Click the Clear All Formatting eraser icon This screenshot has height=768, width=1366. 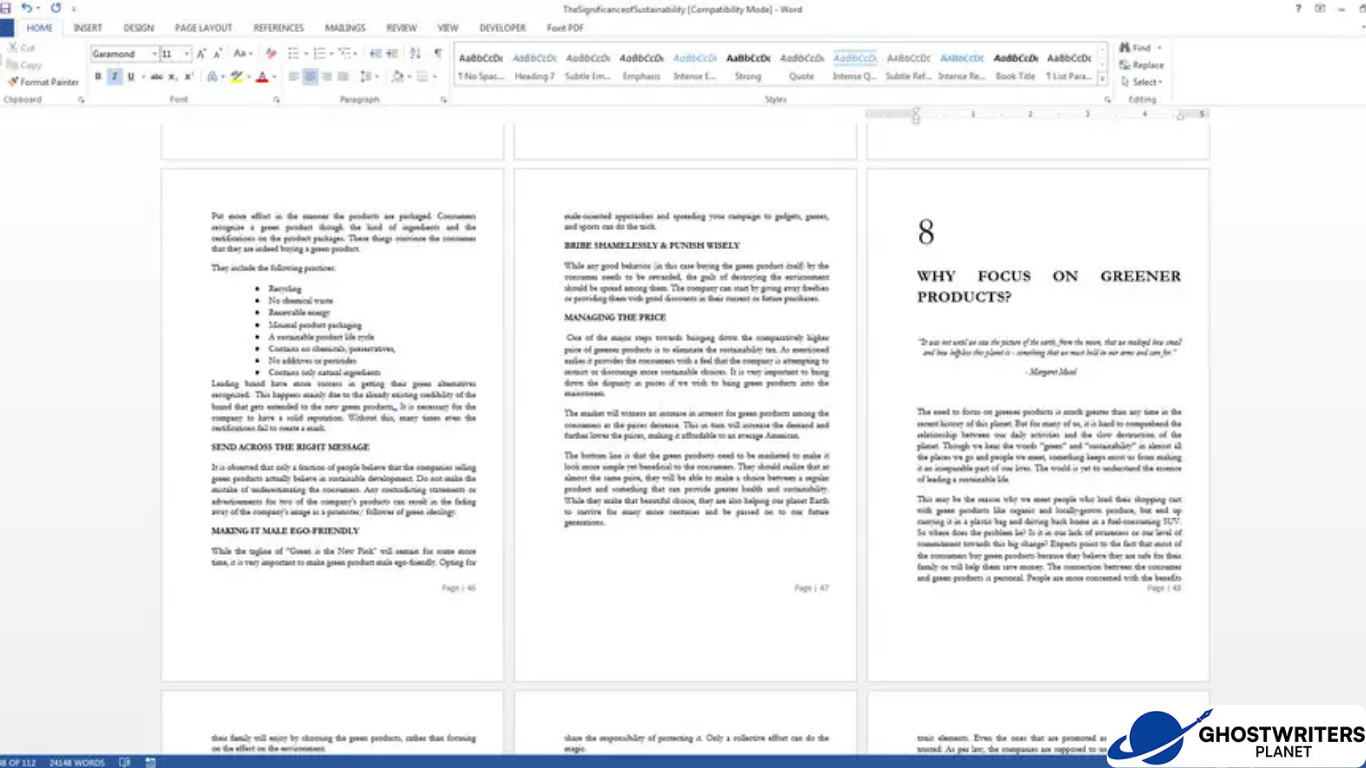click(x=270, y=54)
